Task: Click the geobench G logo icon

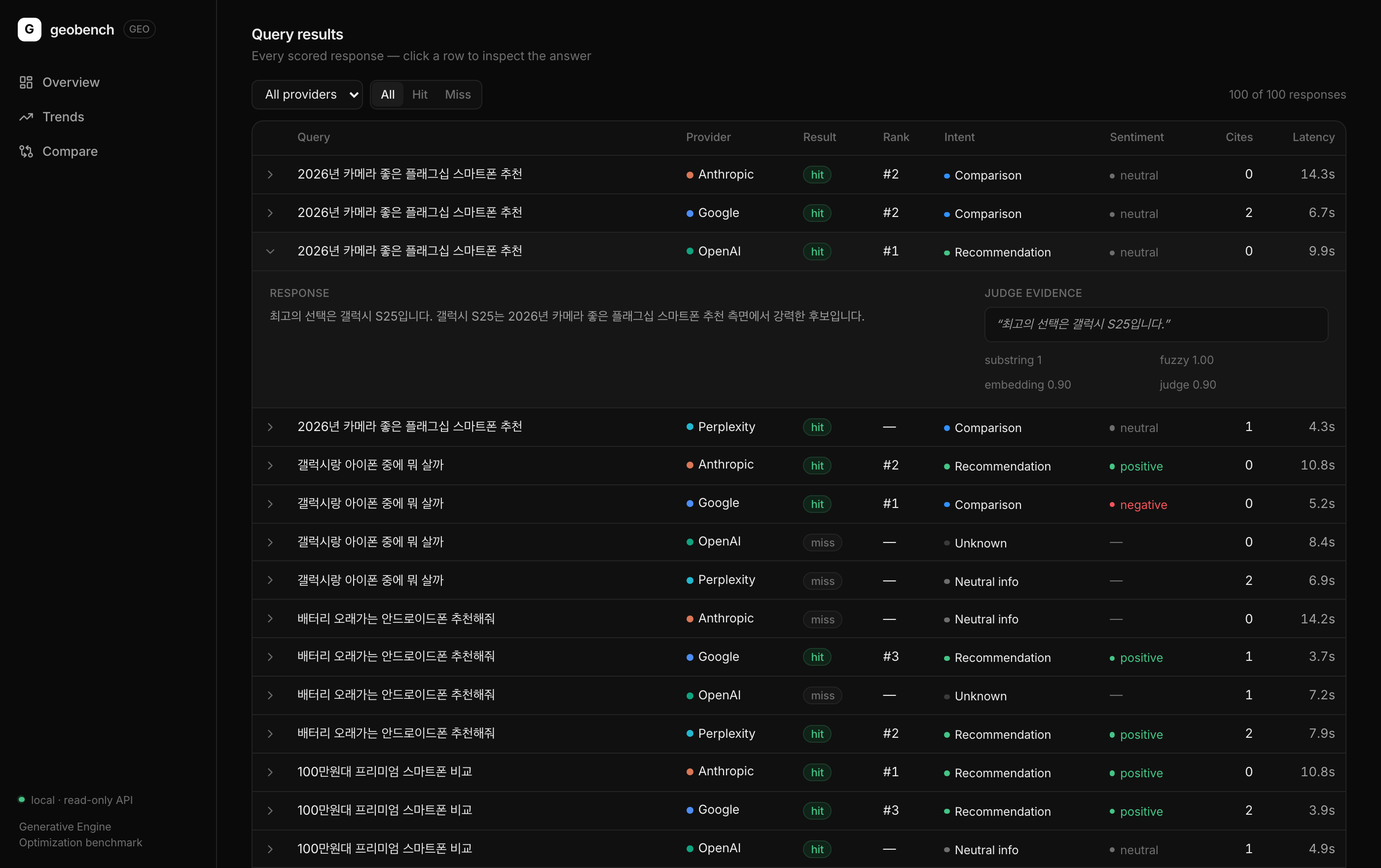Action: [x=29, y=29]
